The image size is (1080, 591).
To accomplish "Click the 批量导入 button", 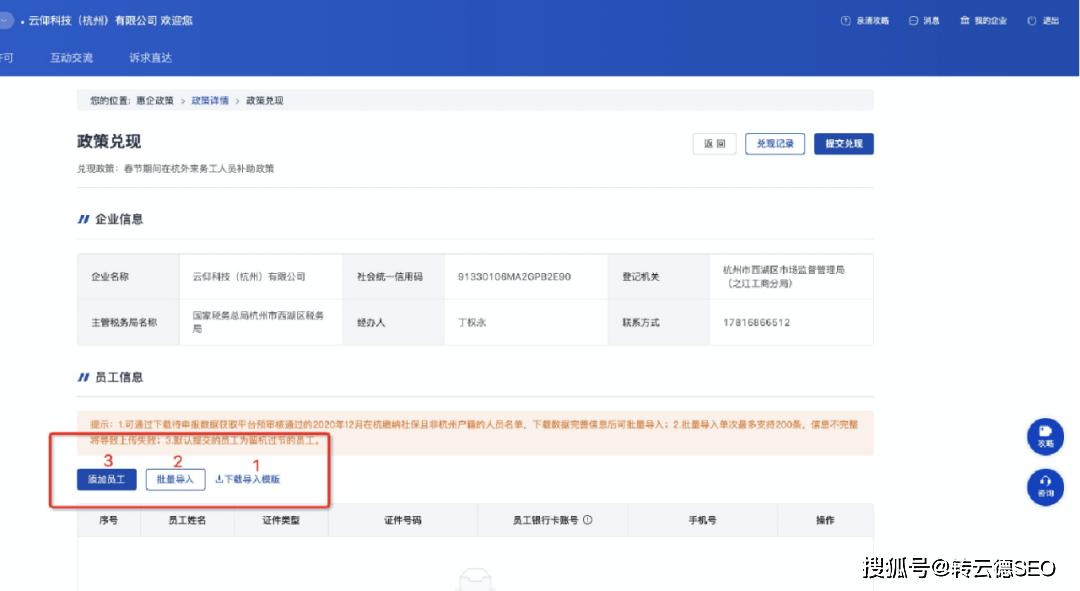I will tap(176, 479).
